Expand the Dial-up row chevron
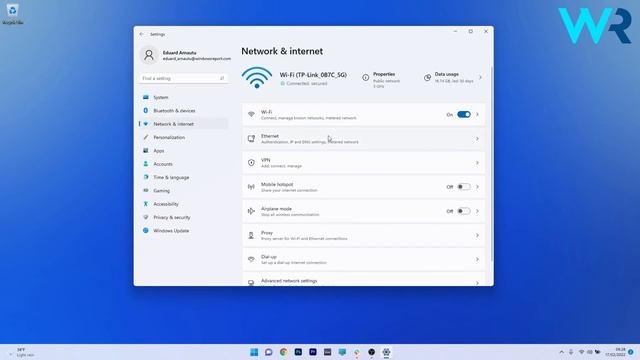The width and height of the screenshot is (640, 360). tap(477, 259)
